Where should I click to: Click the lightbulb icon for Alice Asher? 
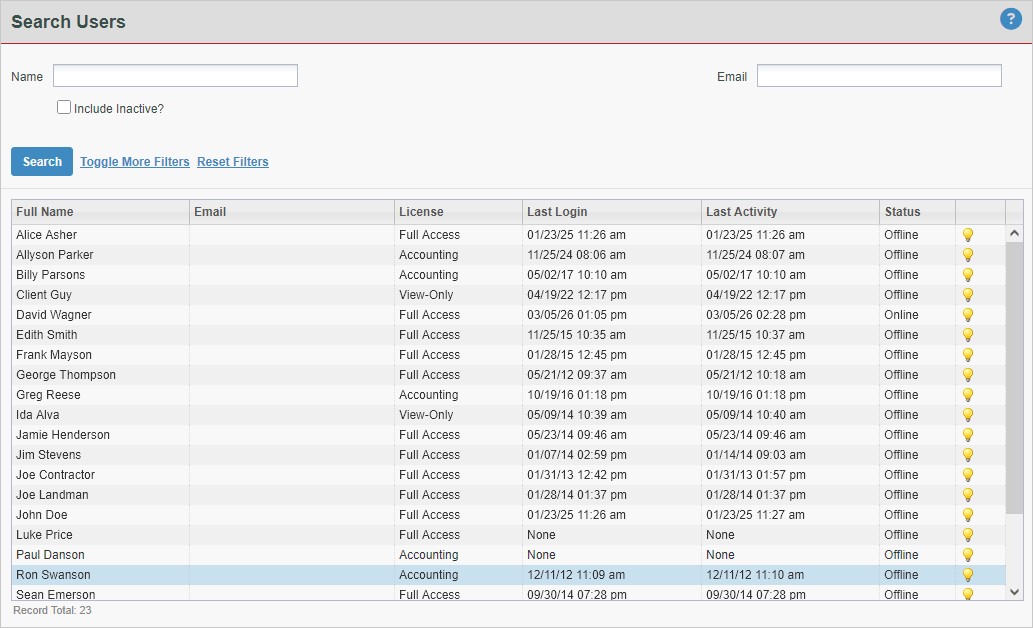pyautogui.click(x=967, y=235)
